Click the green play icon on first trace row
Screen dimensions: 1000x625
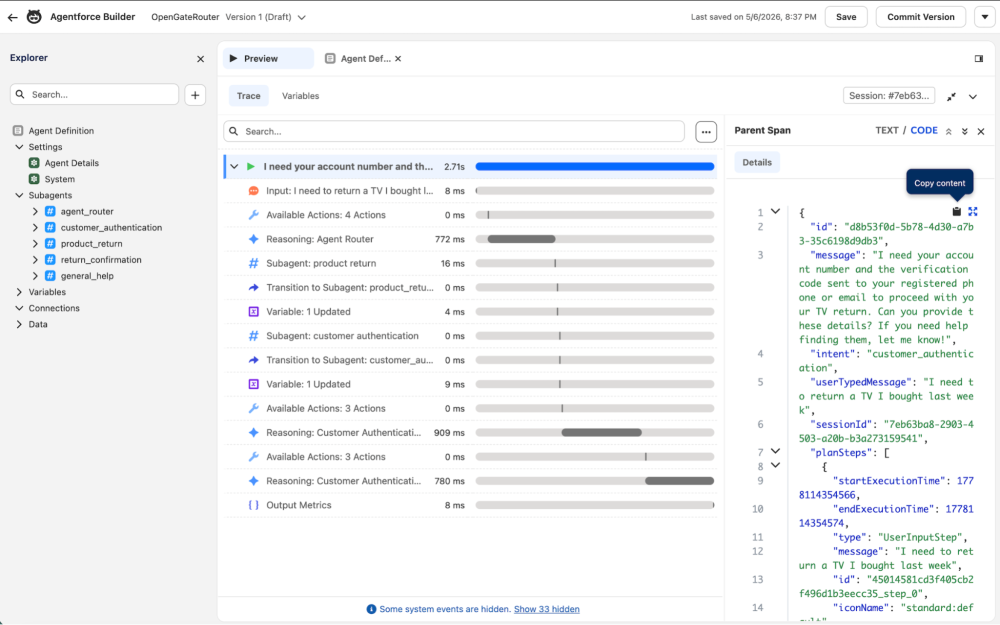tap(251, 166)
